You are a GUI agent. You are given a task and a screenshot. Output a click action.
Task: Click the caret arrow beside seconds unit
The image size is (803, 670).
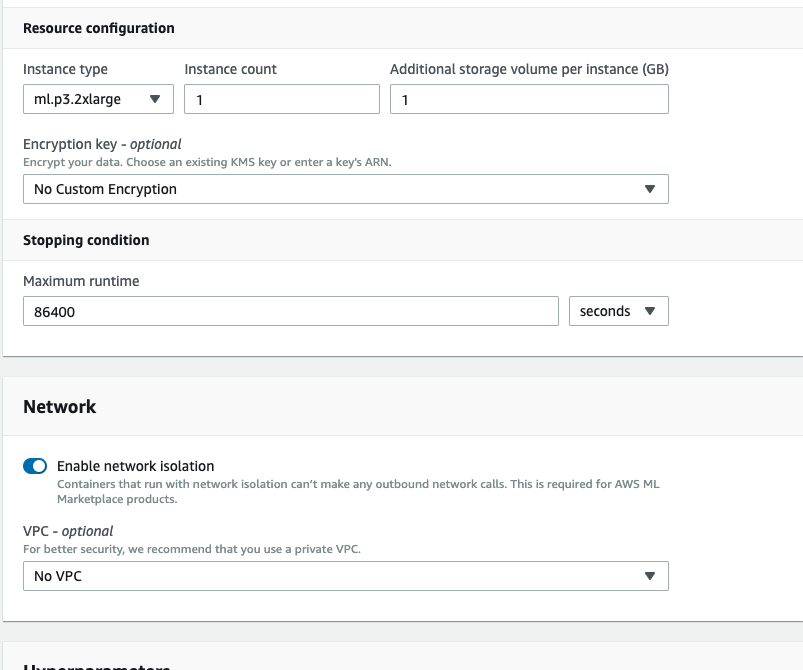pyautogui.click(x=649, y=311)
